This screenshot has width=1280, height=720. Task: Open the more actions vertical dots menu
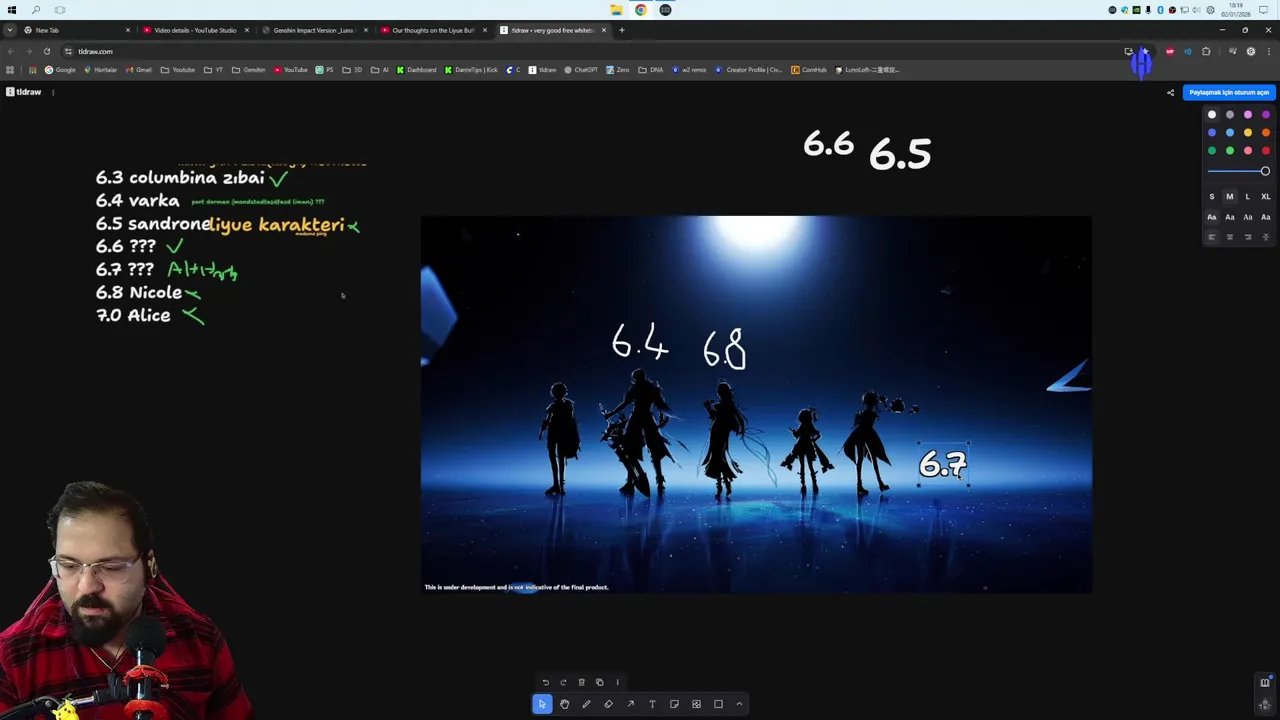[x=617, y=682]
